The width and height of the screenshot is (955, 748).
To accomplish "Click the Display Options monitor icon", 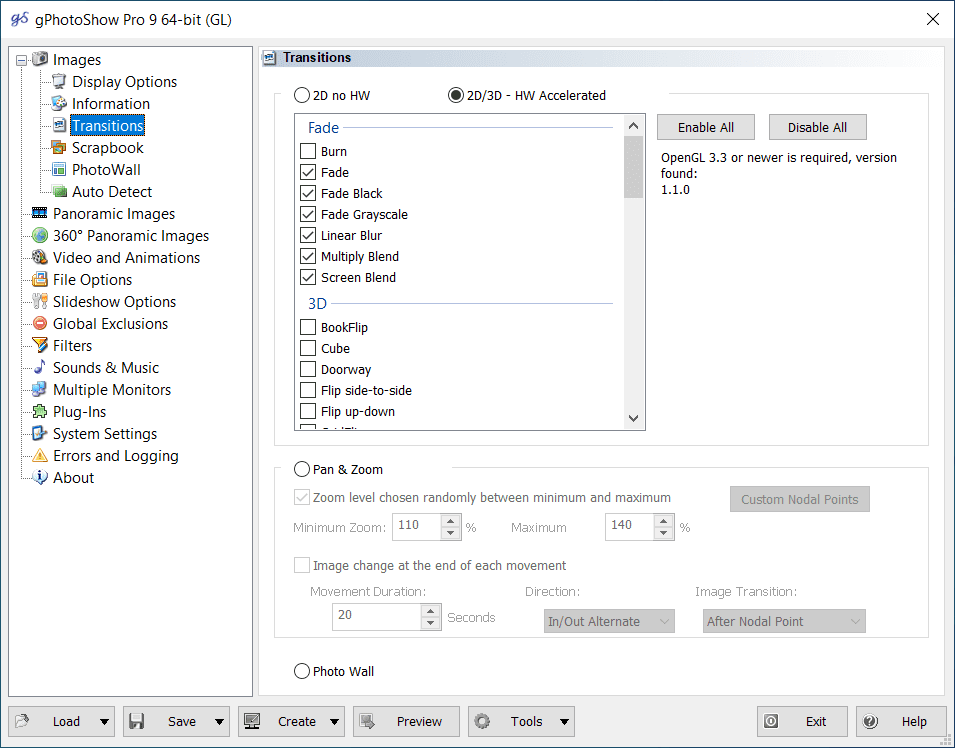I will pyautogui.click(x=59, y=81).
